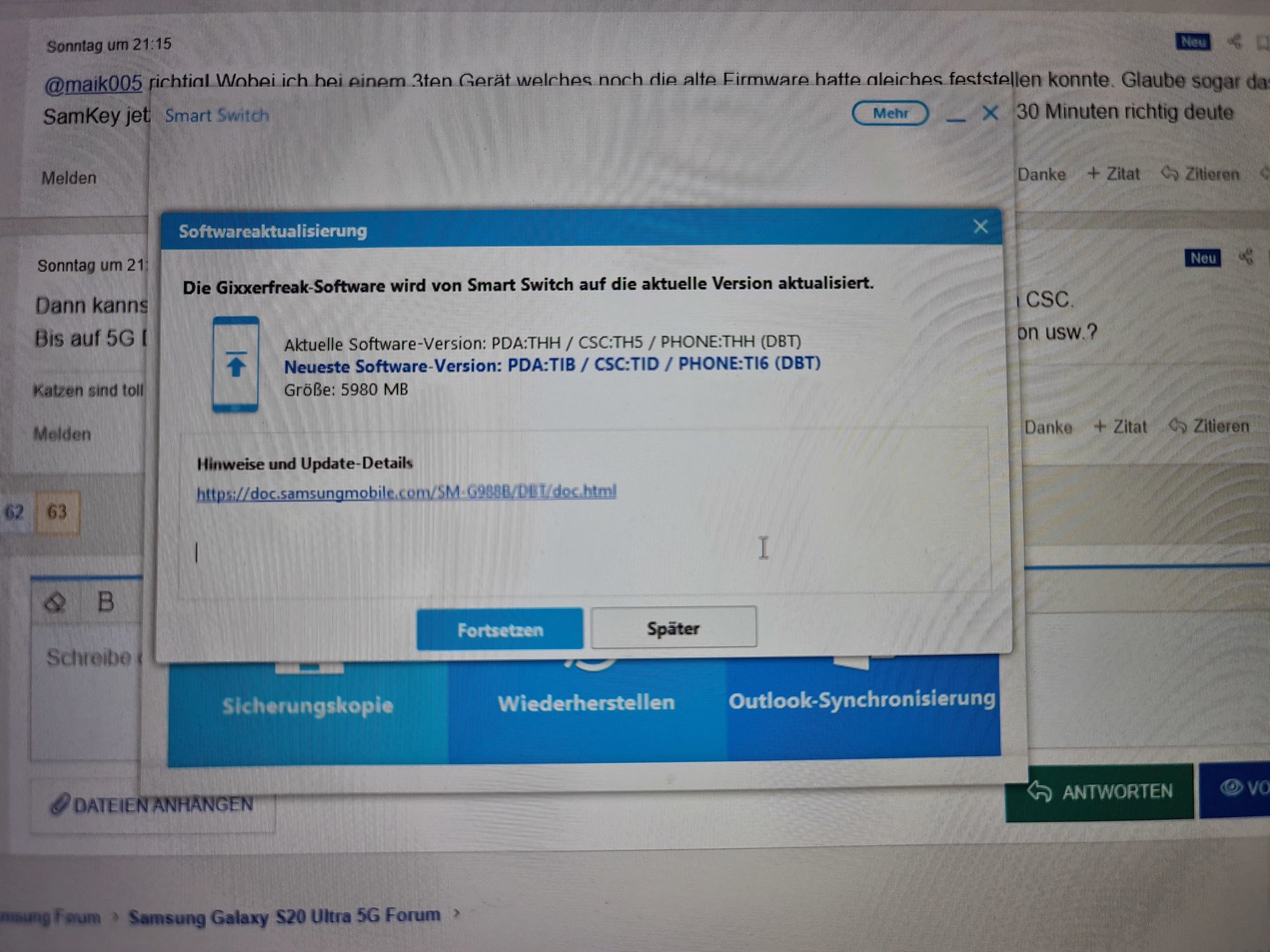This screenshot has height=952, width=1270.
Task: Go to forum page 62
Action: coord(15,512)
